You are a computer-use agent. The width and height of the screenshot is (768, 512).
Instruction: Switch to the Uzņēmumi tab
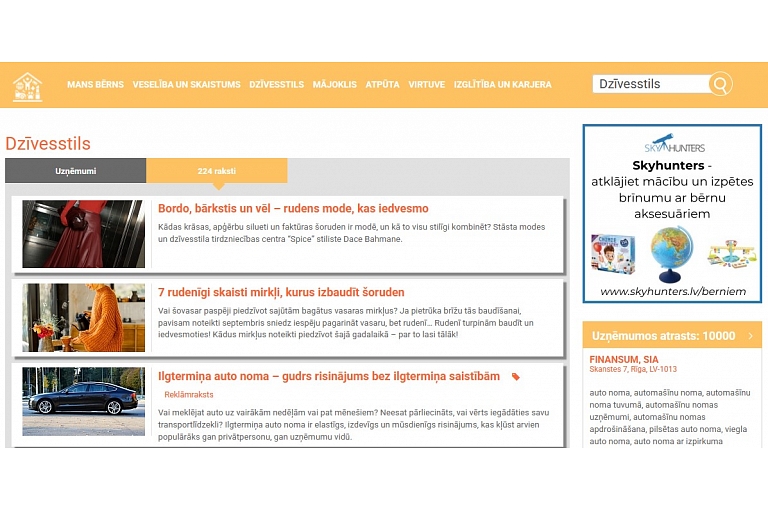pos(76,171)
